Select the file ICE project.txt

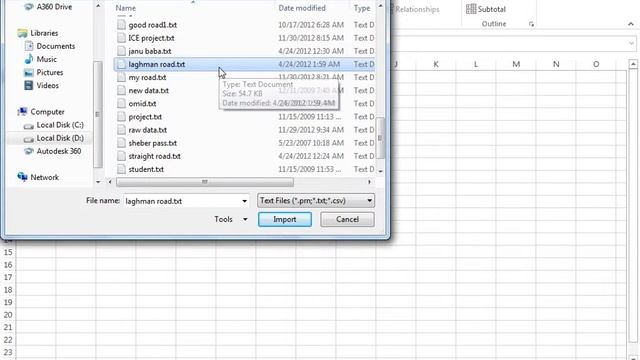point(151,38)
